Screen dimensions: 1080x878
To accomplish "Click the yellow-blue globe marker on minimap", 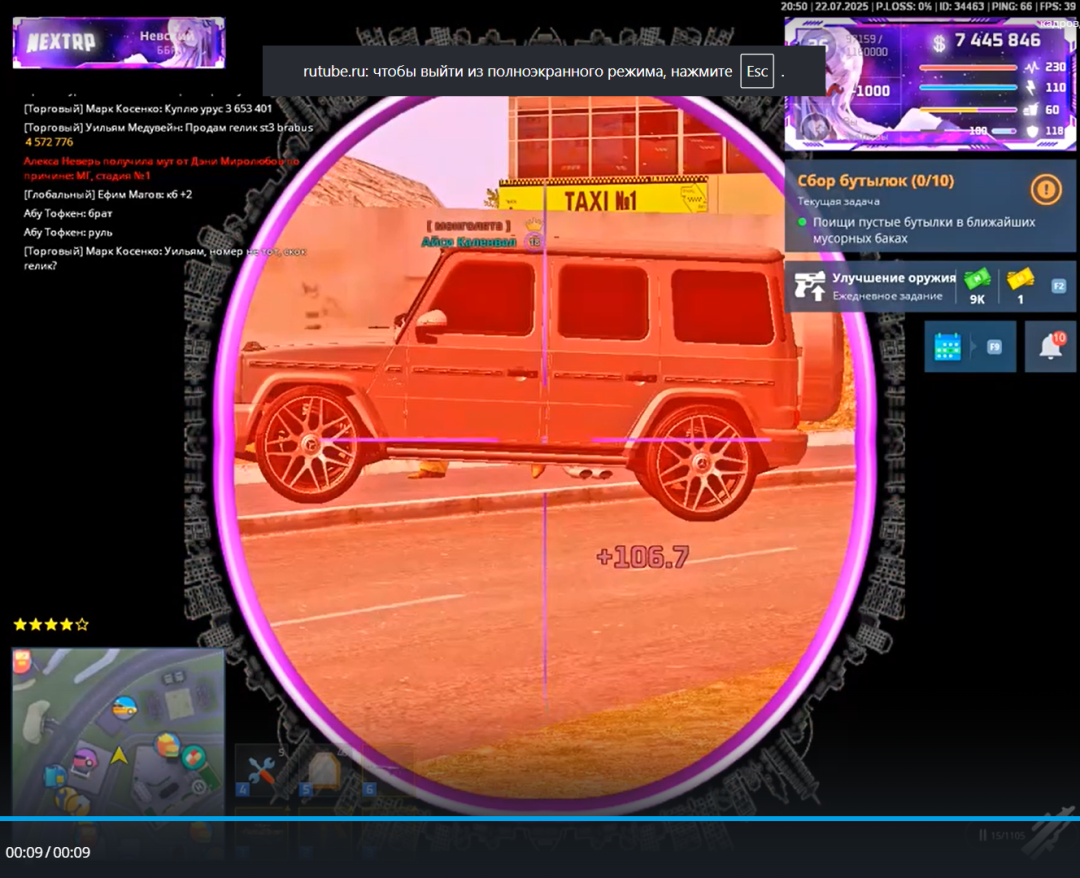I will point(70,802).
